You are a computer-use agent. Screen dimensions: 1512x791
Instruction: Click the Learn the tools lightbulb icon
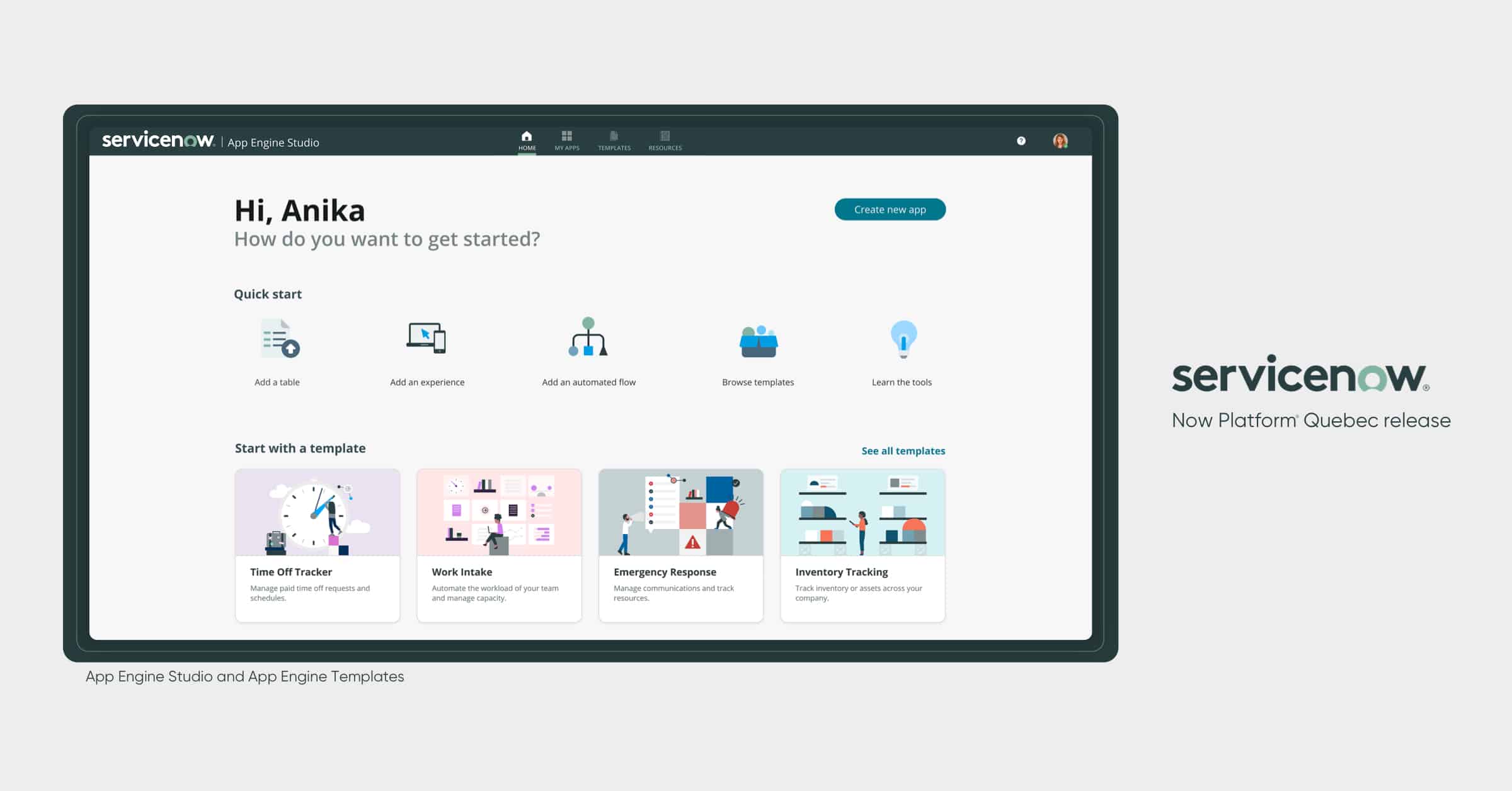coord(903,339)
